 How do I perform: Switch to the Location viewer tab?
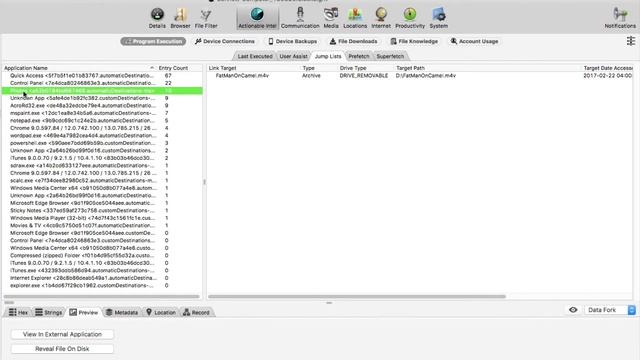(161, 312)
